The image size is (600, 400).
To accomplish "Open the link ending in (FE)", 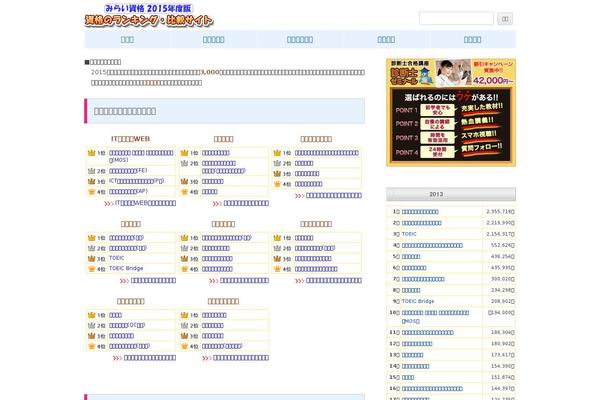I will (x=128, y=171).
